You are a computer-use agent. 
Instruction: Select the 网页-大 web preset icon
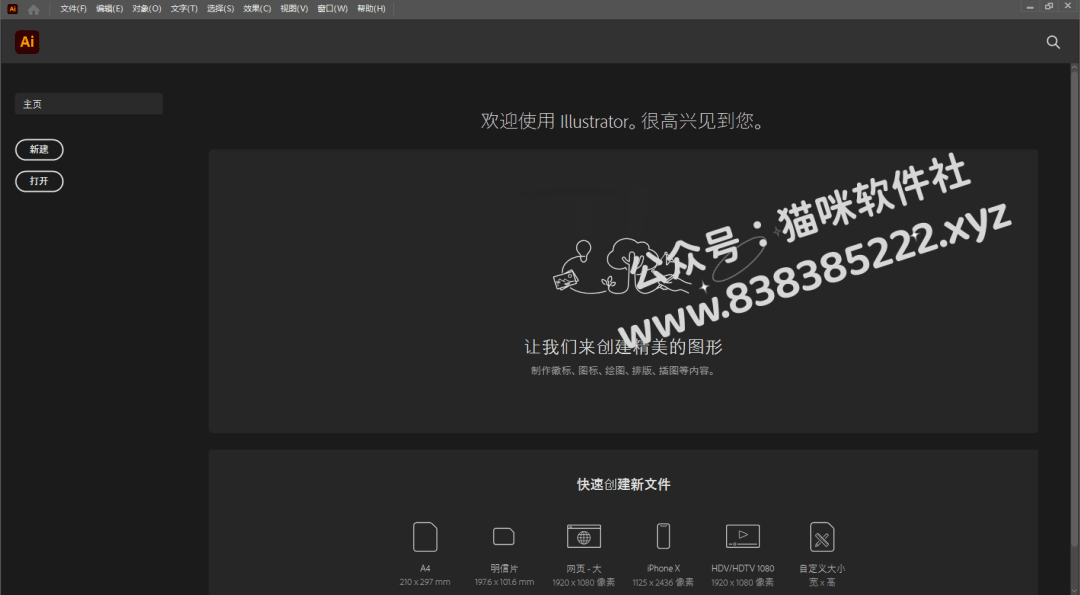584,536
